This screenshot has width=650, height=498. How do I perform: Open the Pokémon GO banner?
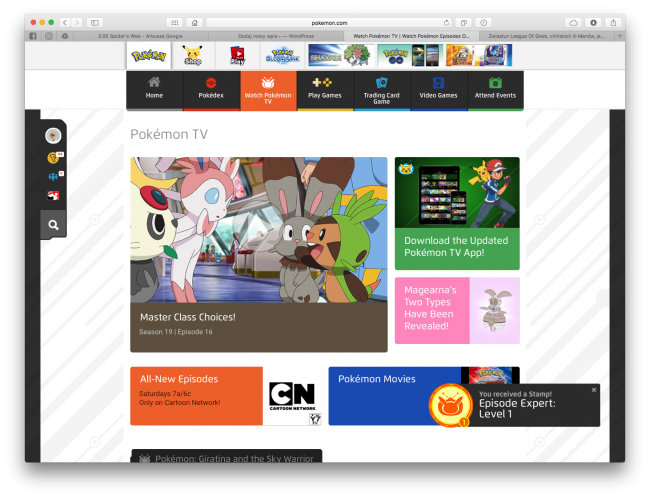pyautogui.click(x=410, y=55)
